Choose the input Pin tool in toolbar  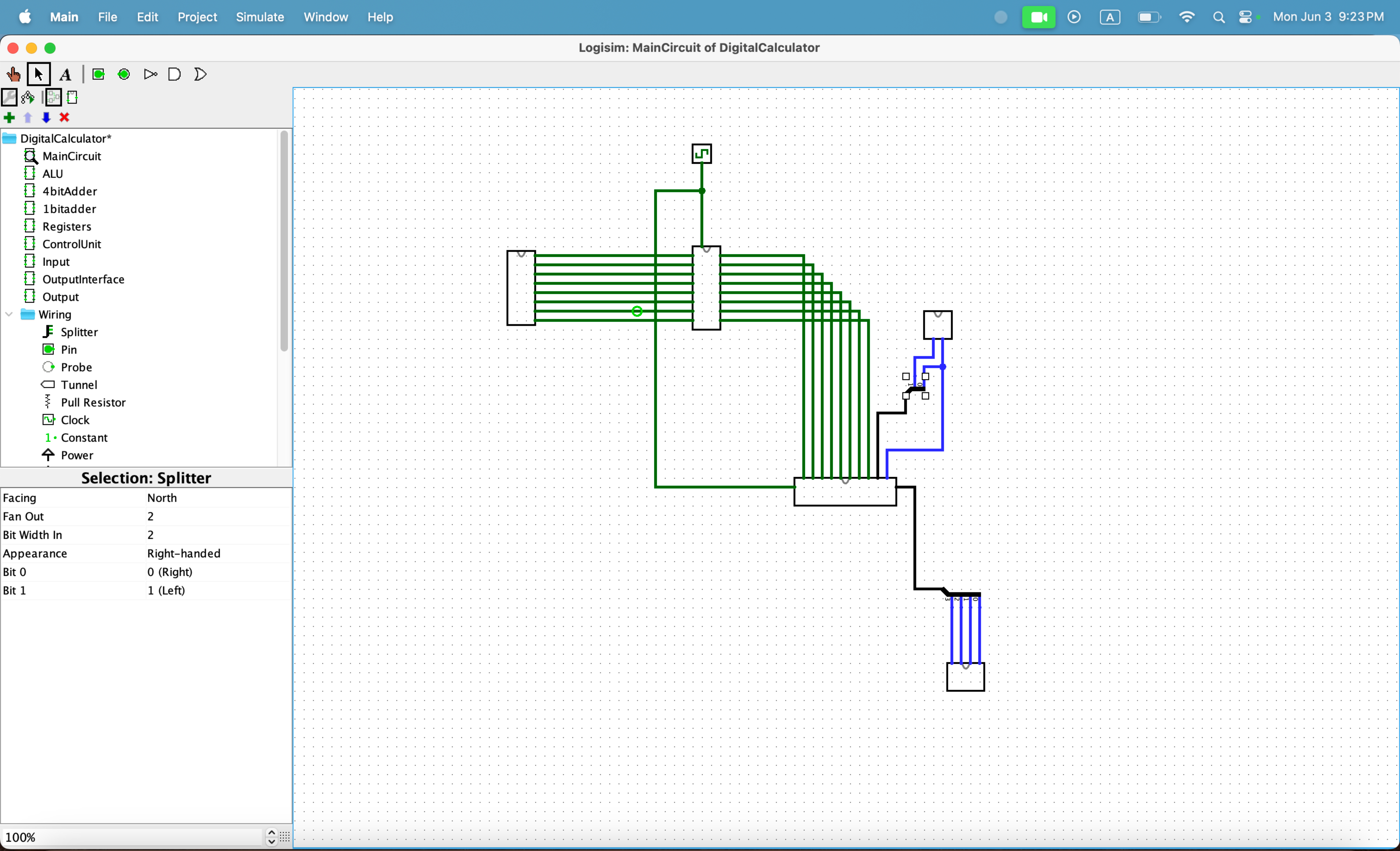tap(98, 74)
